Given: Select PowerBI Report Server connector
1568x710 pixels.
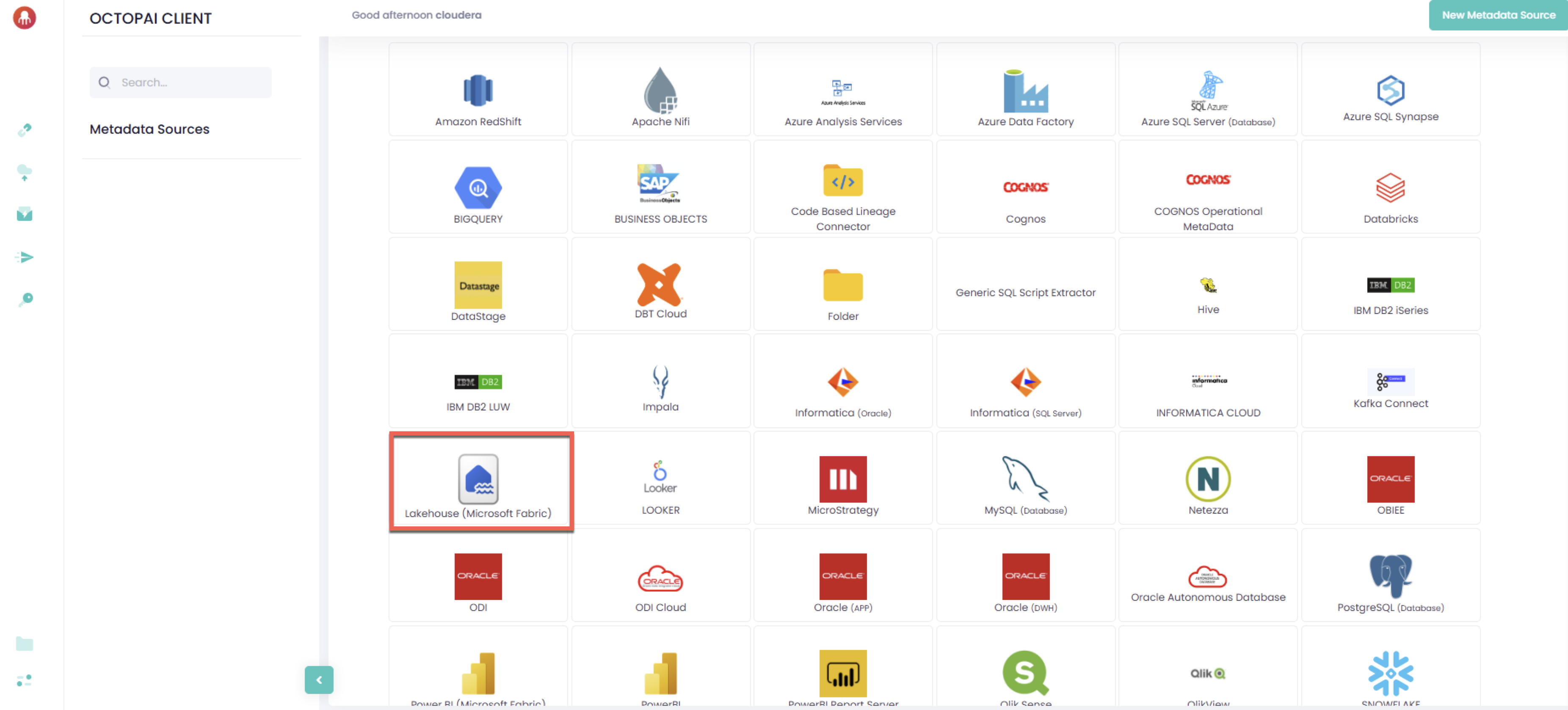Looking at the screenshot, I should [x=843, y=667].
